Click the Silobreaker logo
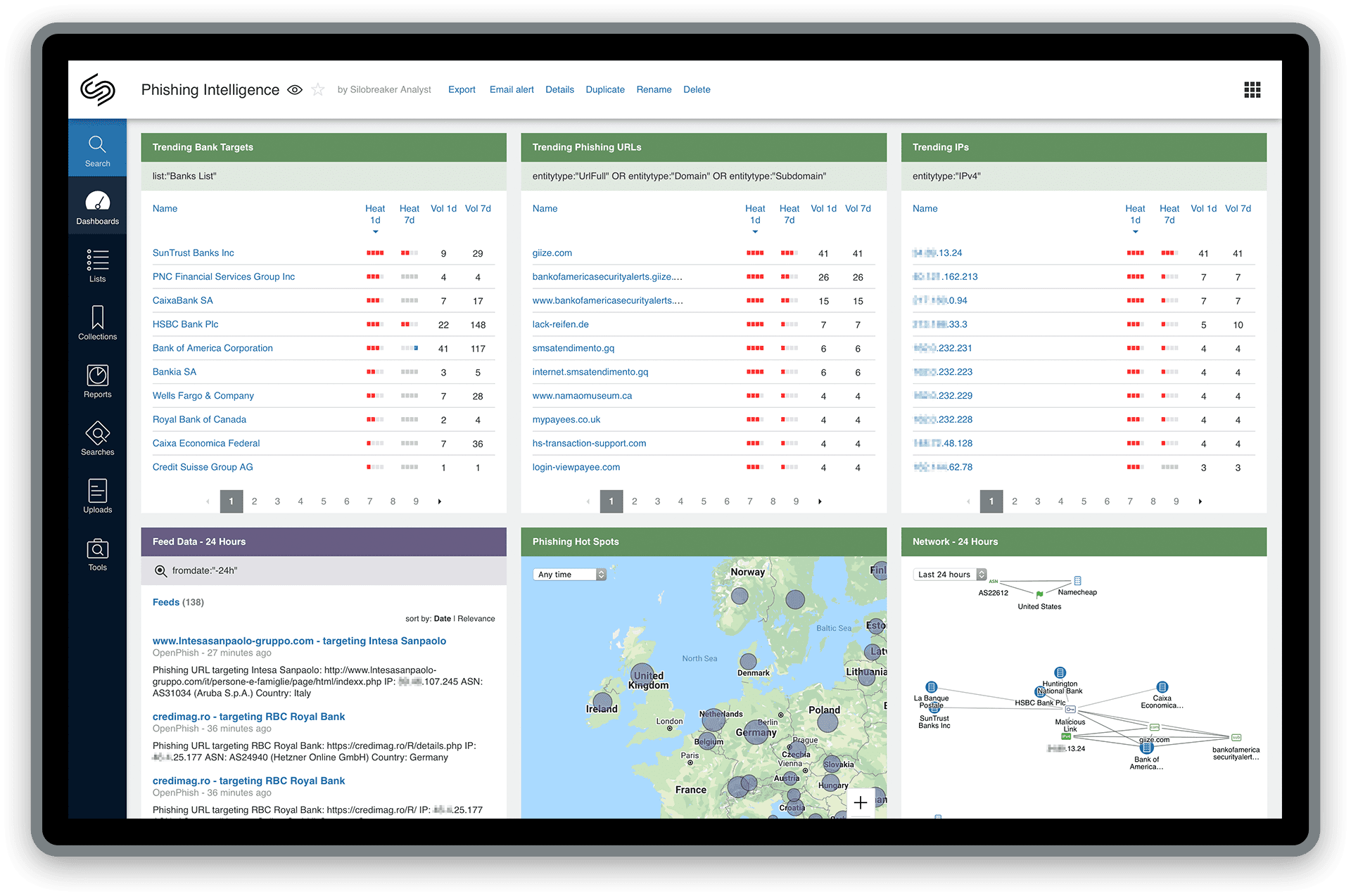Screen dimensions: 1351x896 (97, 89)
